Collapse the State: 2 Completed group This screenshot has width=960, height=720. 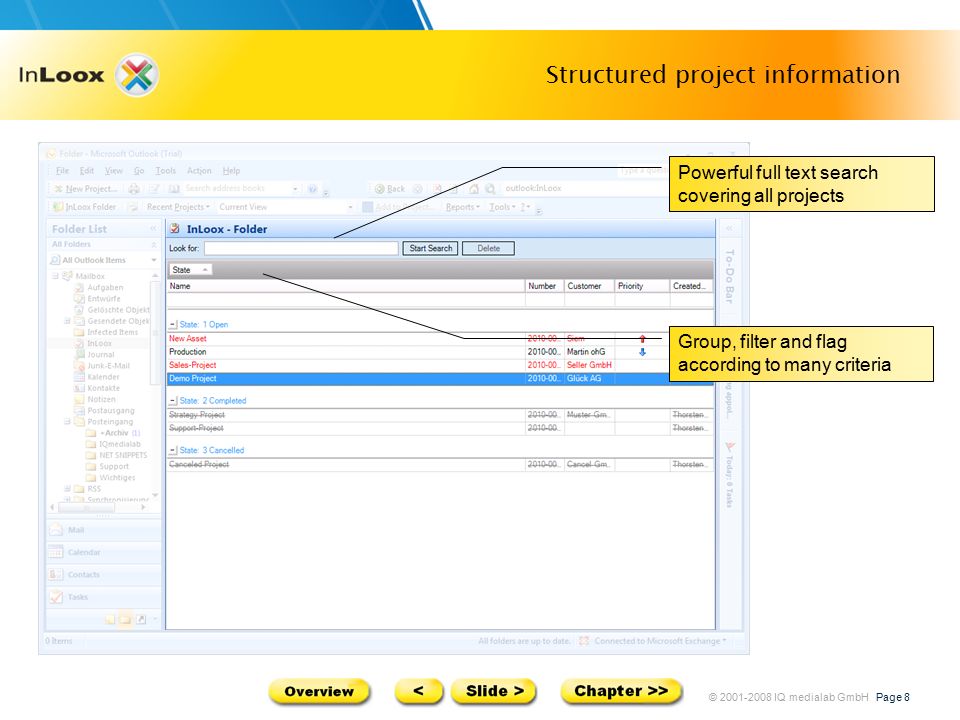click(x=173, y=400)
